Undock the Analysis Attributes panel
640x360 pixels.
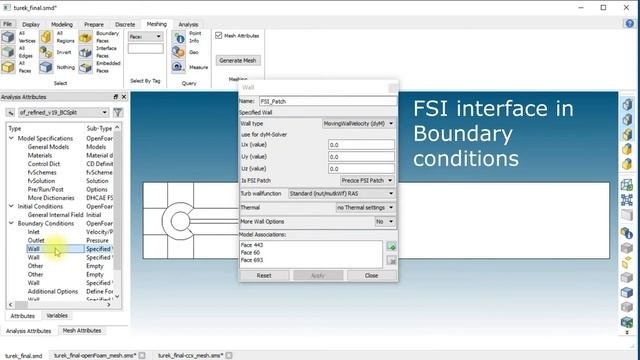pos(116,97)
